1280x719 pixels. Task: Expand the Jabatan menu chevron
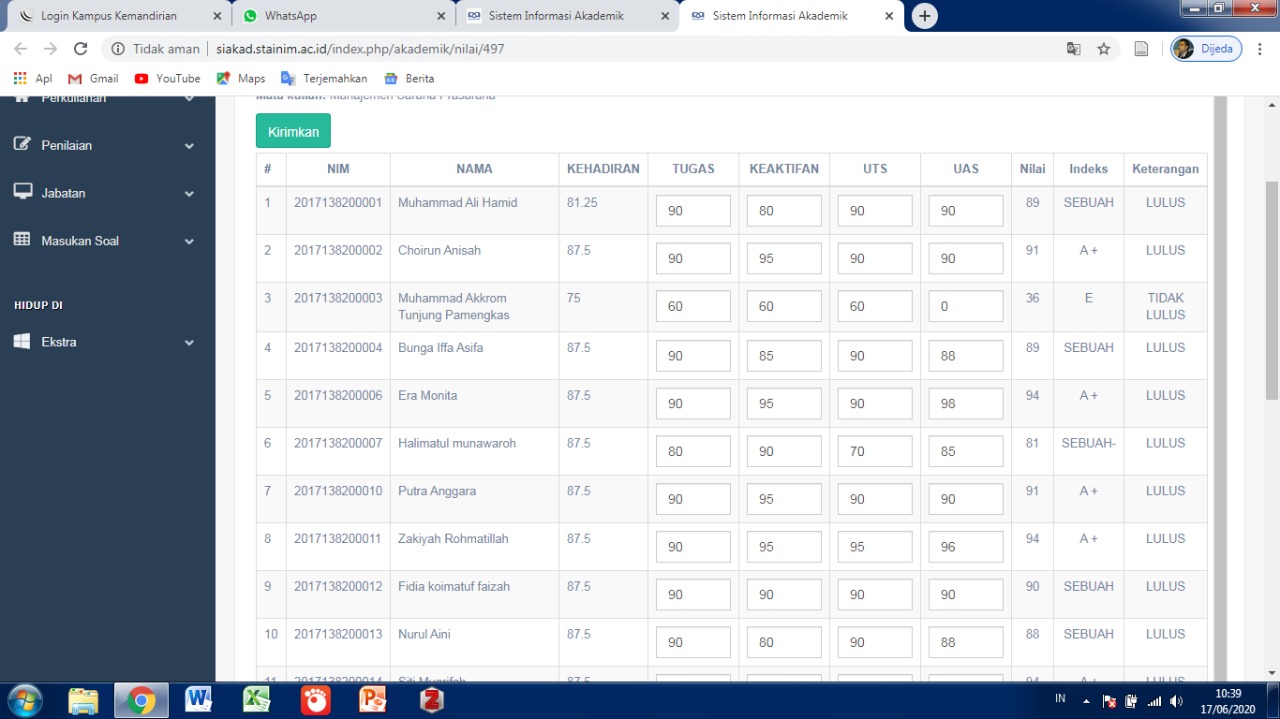coord(189,193)
